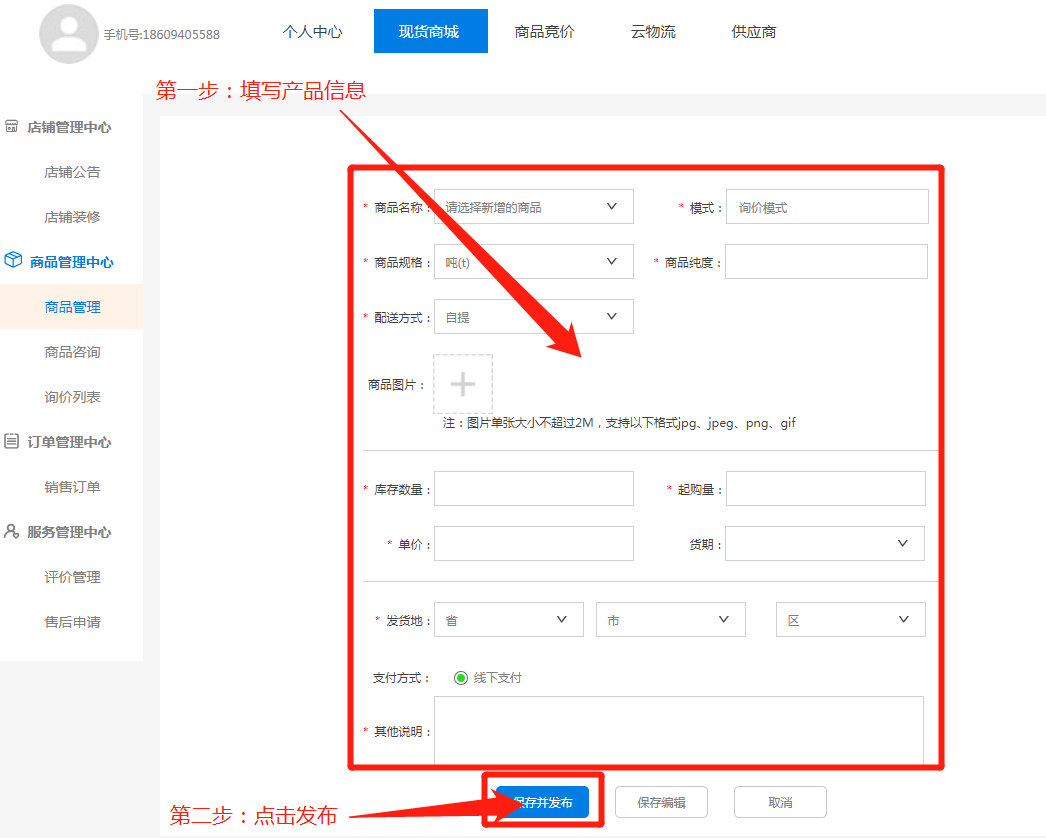This screenshot has height=838, width=1046.
Task: Switch to the 供应商 tab
Action: (x=754, y=31)
